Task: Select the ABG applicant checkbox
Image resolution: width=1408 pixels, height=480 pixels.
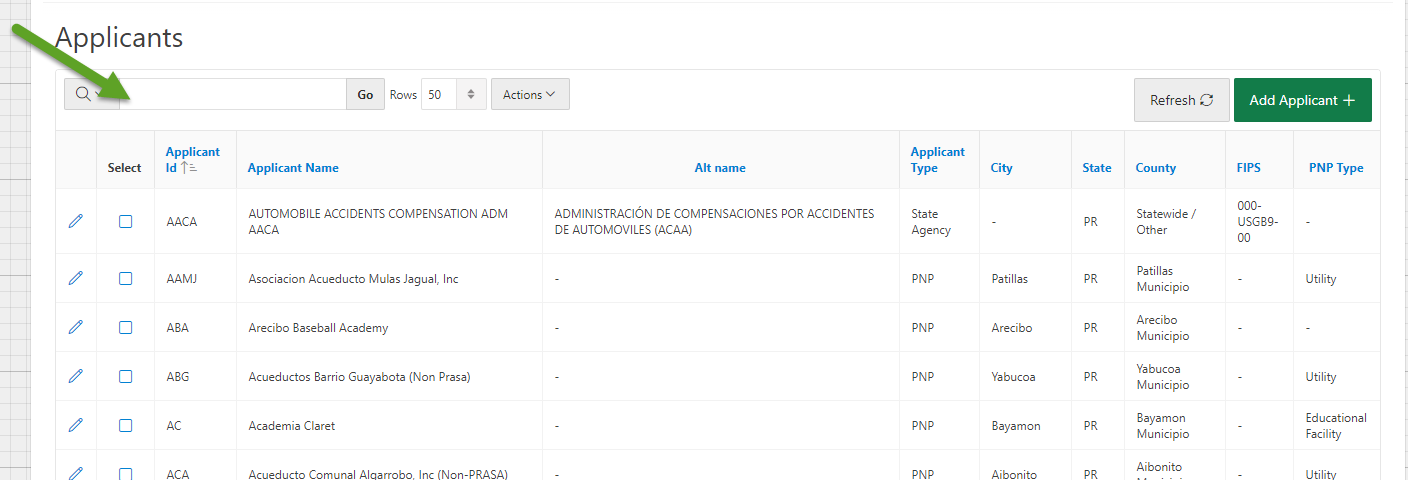Action: pyautogui.click(x=125, y=376)
